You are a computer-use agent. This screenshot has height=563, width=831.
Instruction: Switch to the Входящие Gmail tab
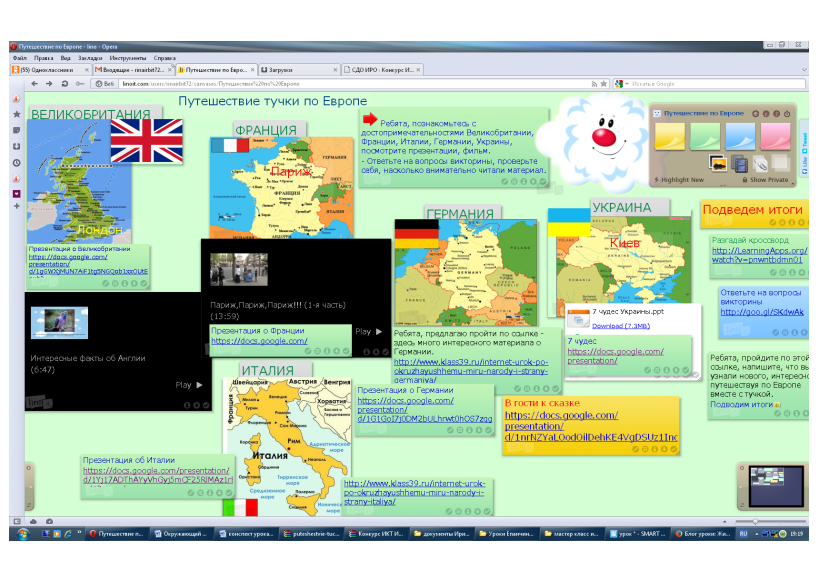[x=133, y=69]
